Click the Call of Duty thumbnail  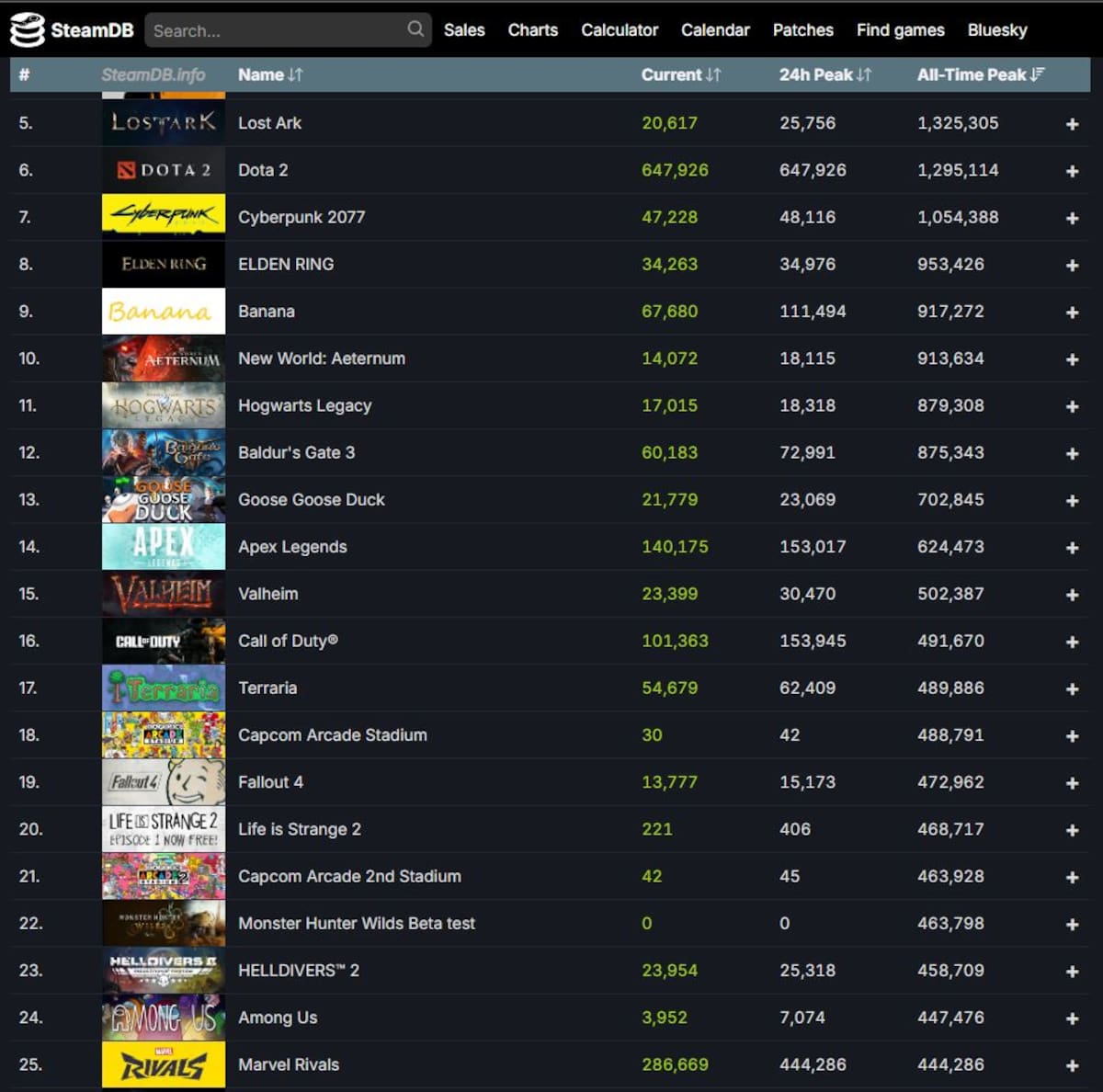[x=164, y=641]
